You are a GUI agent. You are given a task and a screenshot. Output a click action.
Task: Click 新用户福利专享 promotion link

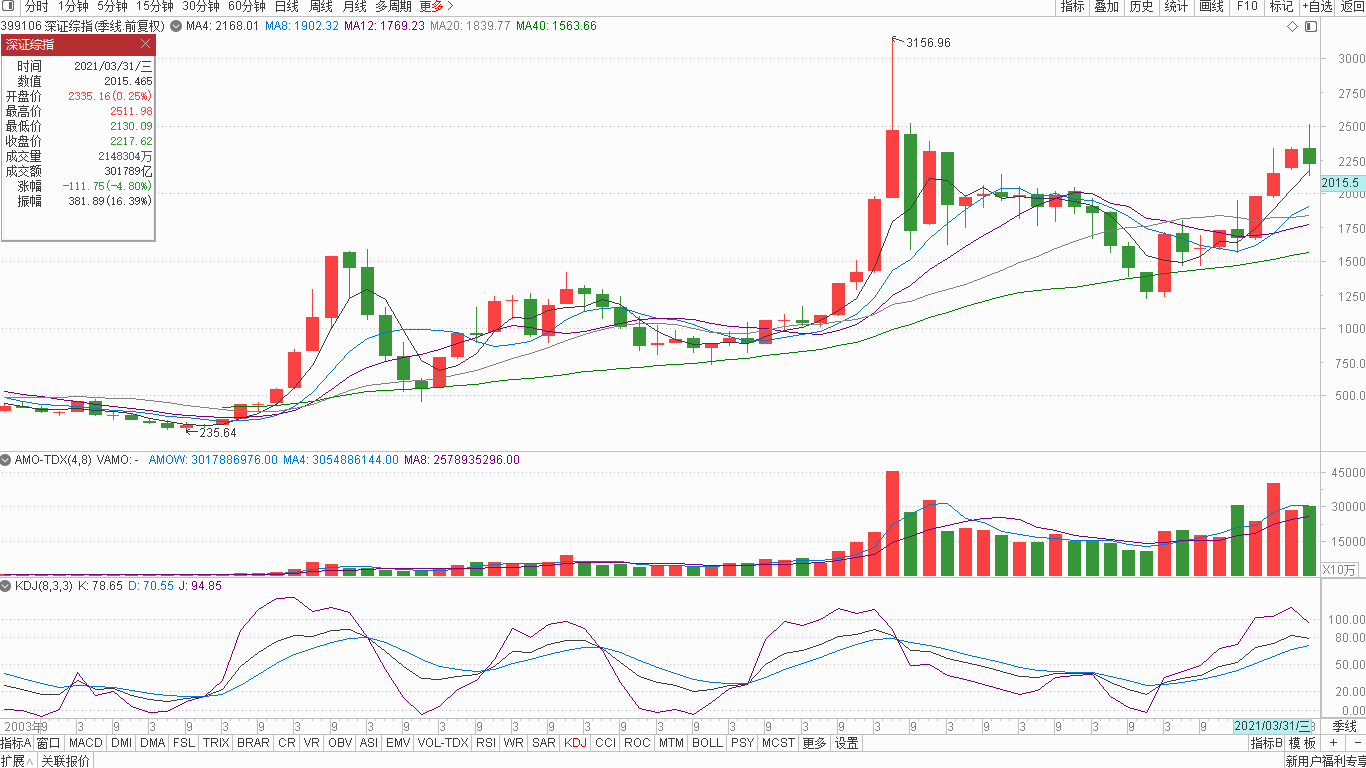pyautogui.click(x=1325, y=761)
